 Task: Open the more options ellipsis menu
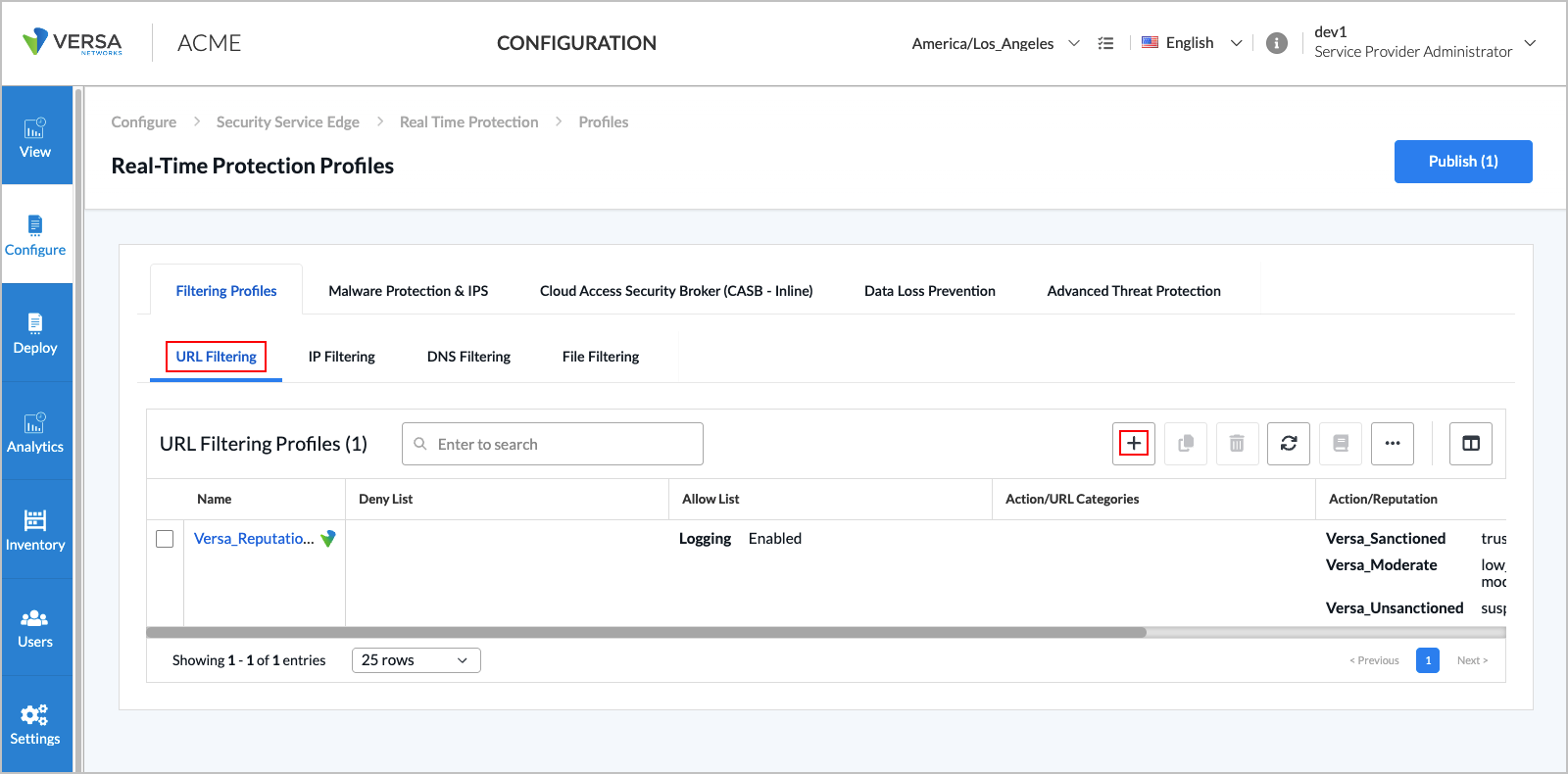[x=1393, y=444]
